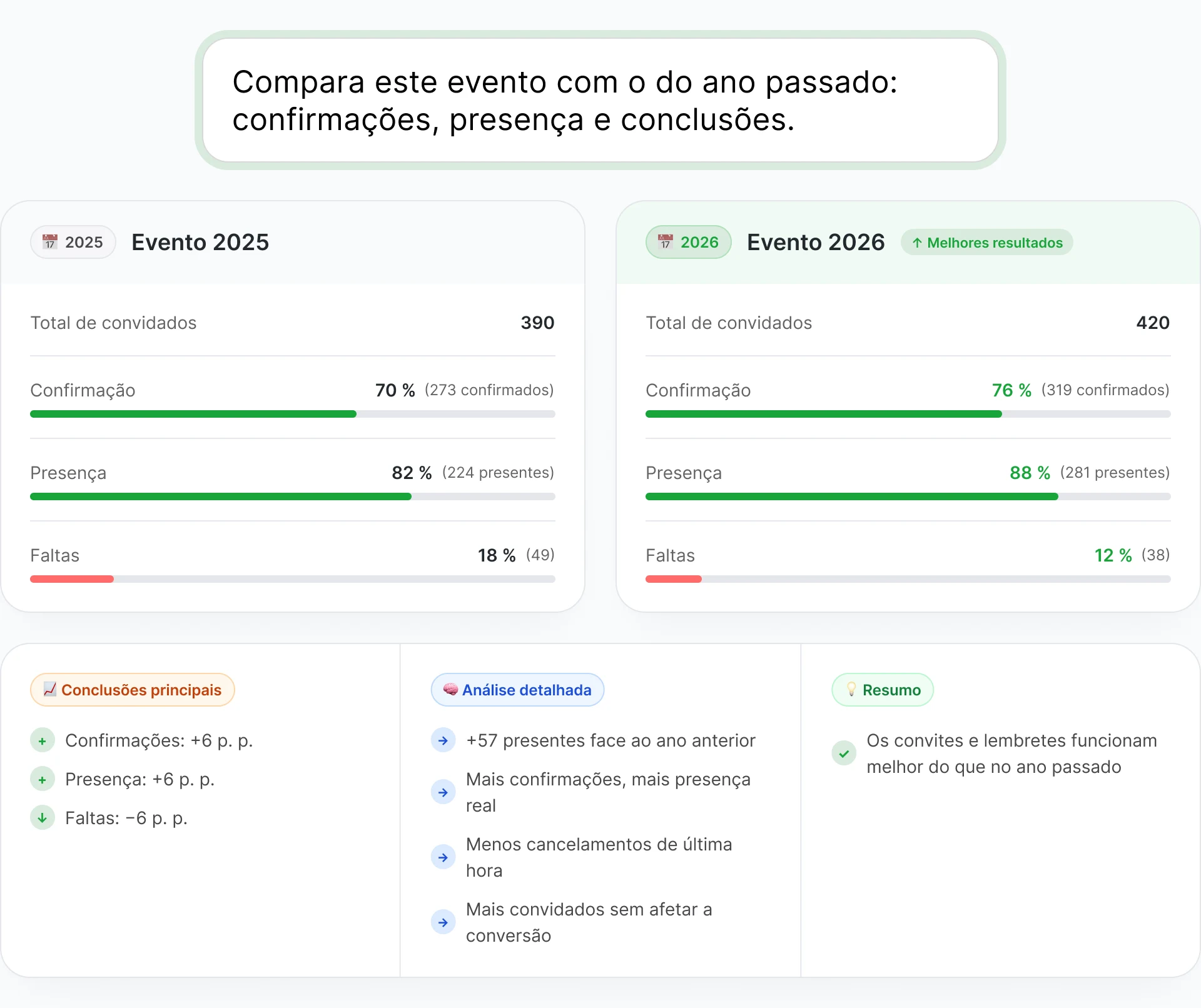Click the Faltas red bar for Evento 2026

[674, 579]
